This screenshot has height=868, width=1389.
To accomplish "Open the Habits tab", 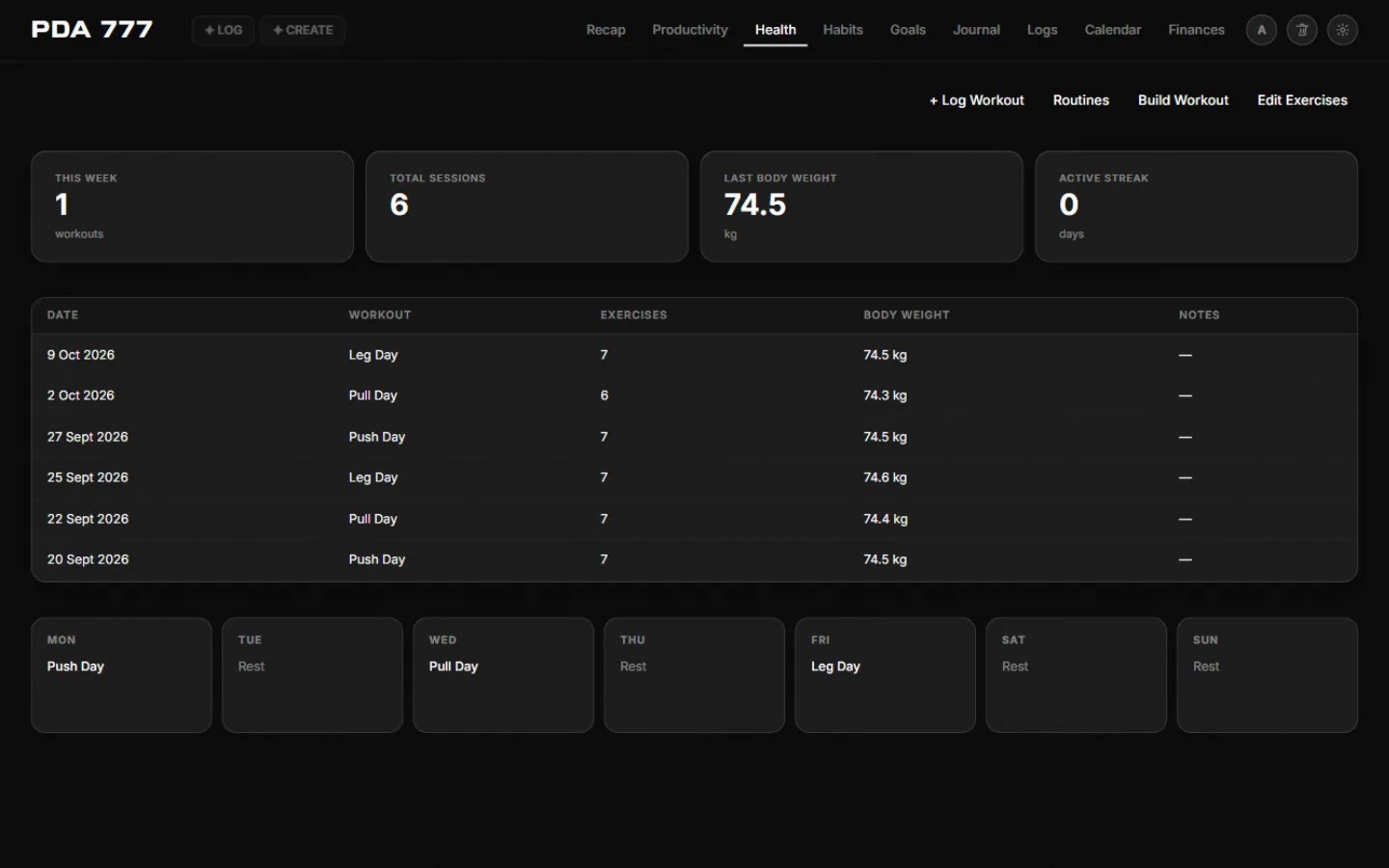I will [x=843, y=30].
